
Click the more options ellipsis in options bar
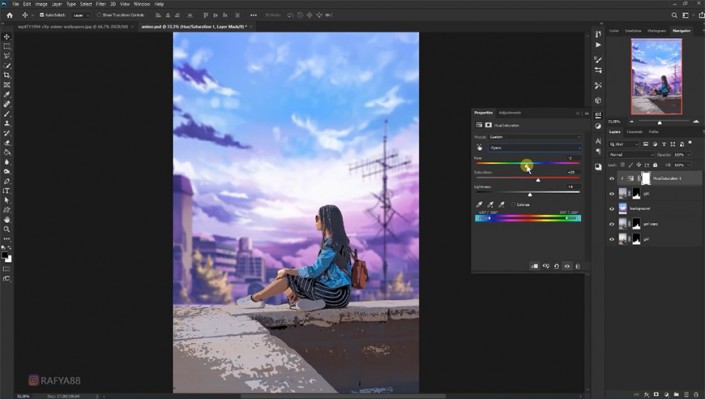coord(253,15)
